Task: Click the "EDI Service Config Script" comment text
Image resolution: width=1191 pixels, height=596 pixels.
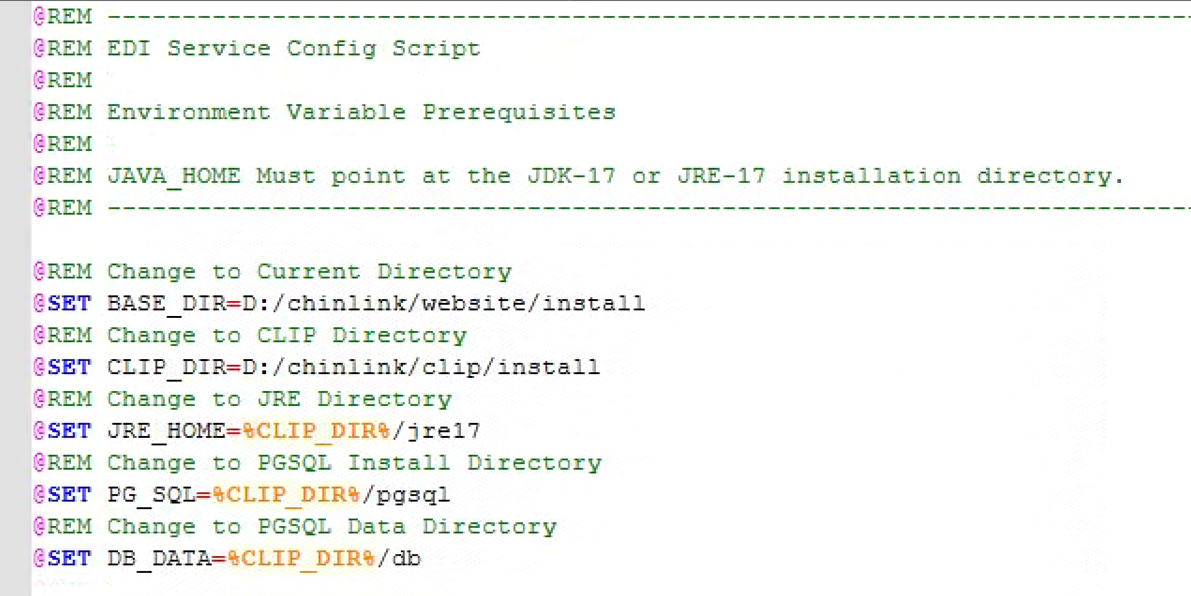Action: (x=293, y=48)
